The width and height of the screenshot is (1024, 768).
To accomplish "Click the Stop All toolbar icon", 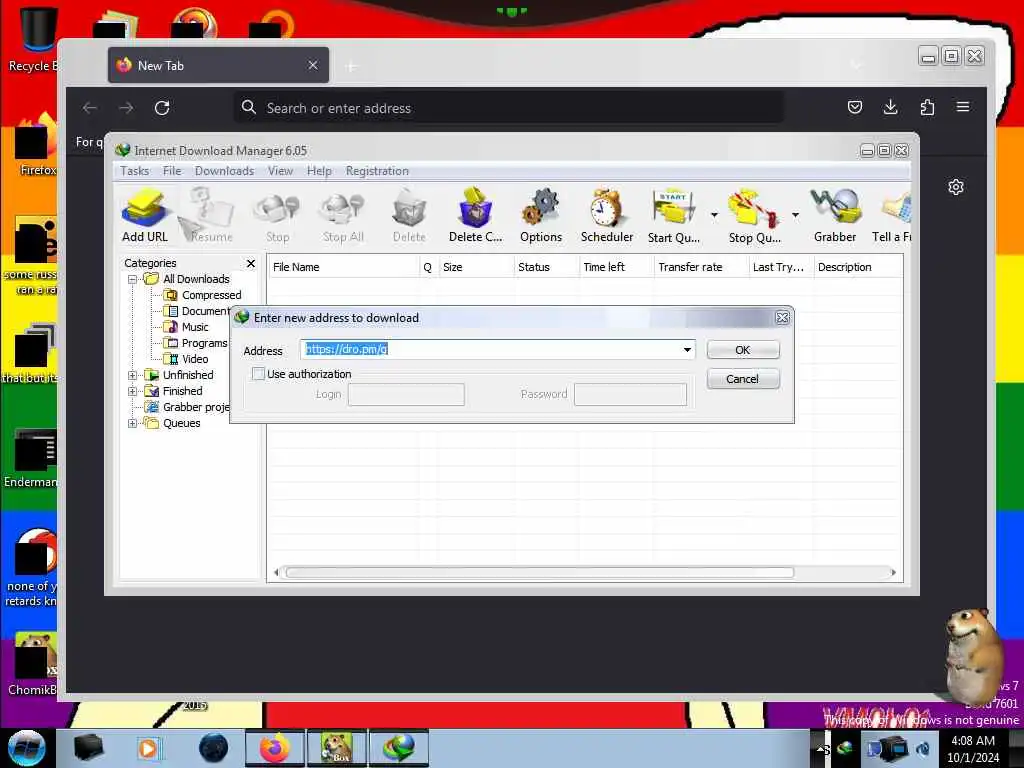I will [343, 216].
